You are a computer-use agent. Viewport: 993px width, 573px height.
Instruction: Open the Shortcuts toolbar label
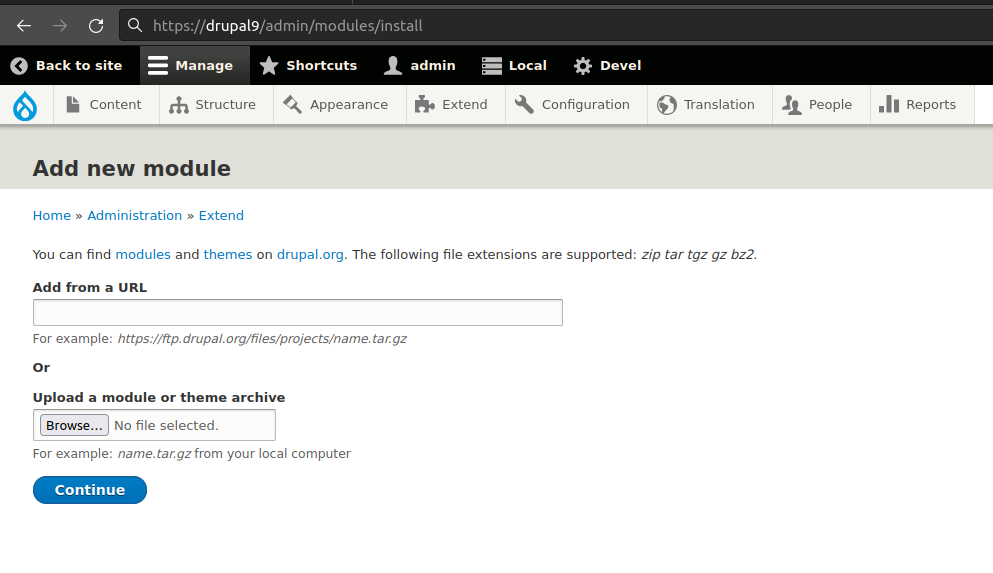(x=322, y=66)
